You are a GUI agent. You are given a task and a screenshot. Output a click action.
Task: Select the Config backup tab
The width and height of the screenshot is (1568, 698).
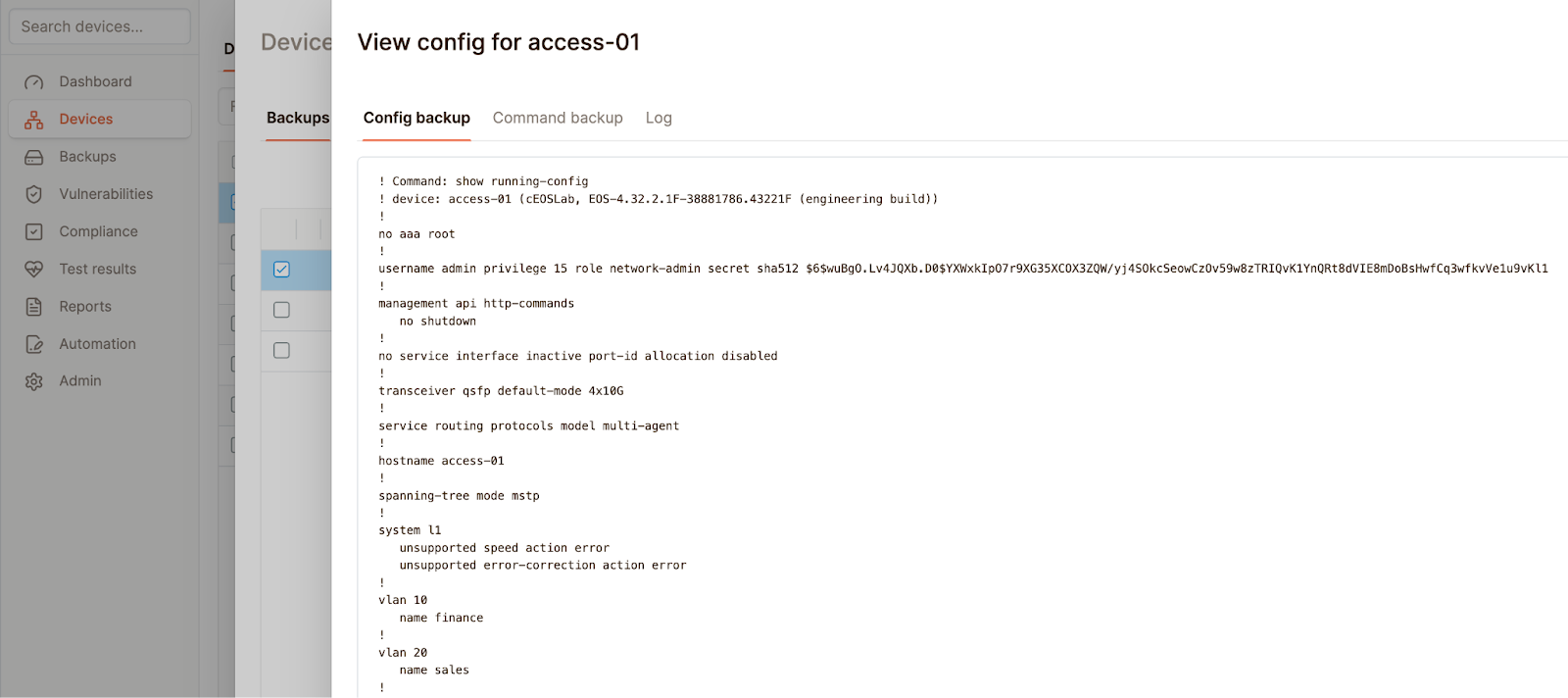point(416,118)
